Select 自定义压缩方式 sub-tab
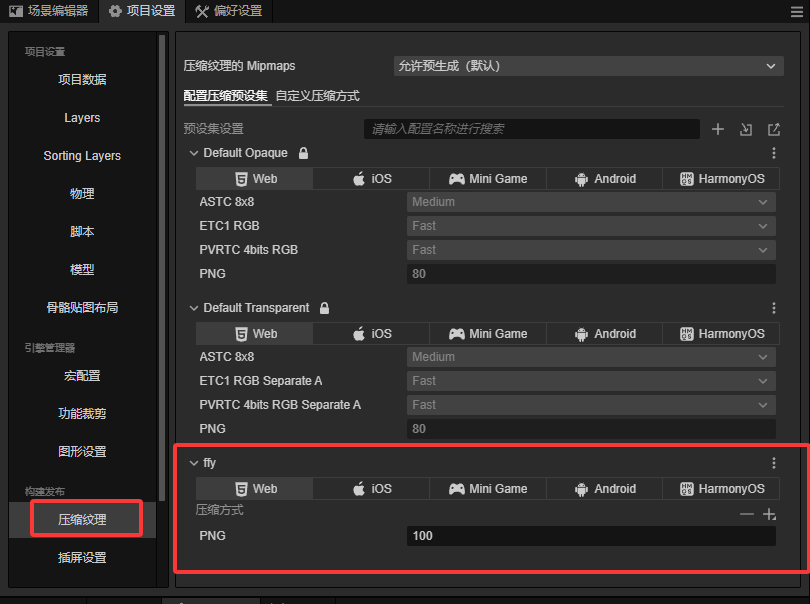Screen dimensions: 810x604 tap(318, 96)
